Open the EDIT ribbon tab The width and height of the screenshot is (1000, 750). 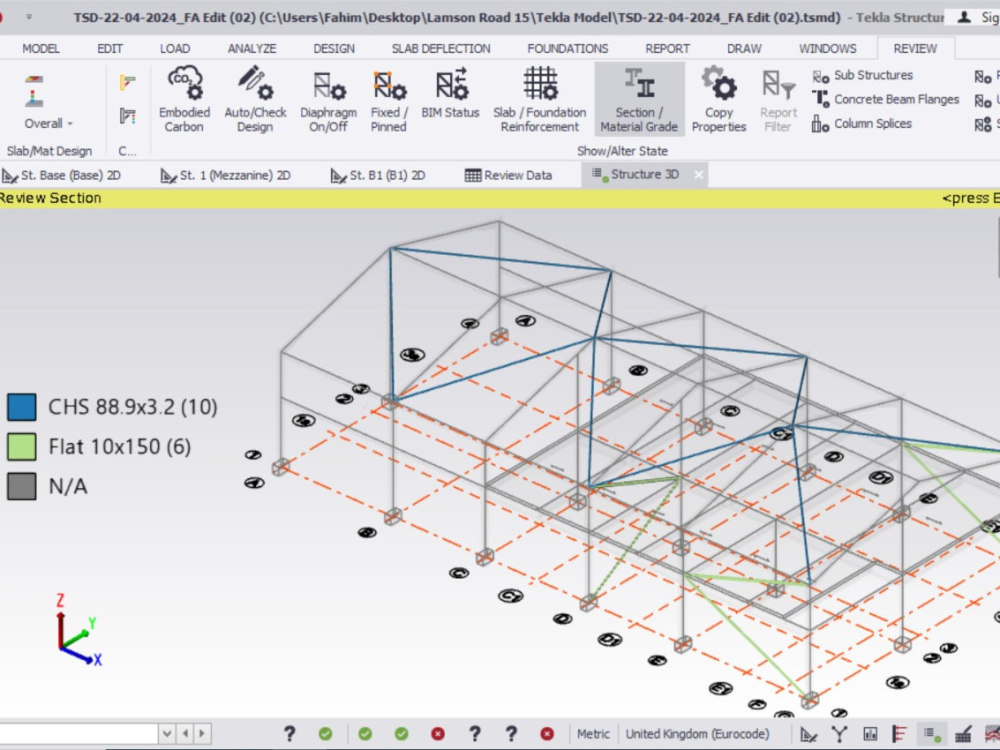coord(110,48)
